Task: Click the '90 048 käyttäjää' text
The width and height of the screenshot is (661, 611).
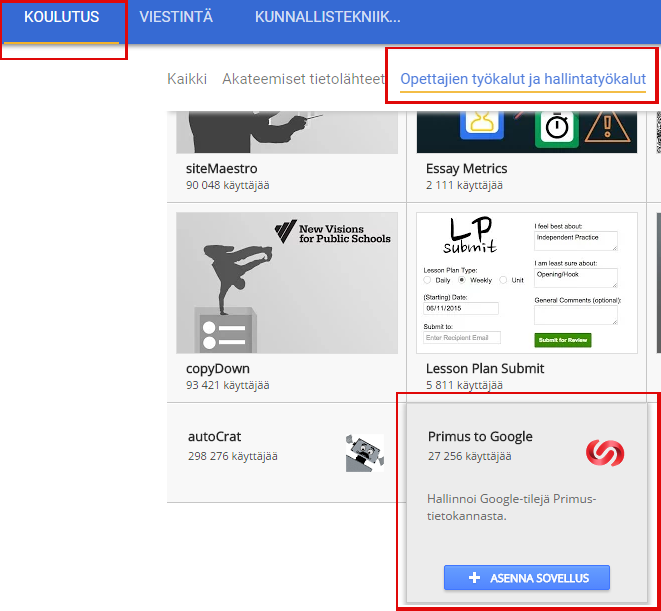Action: [x=228, y=185]
